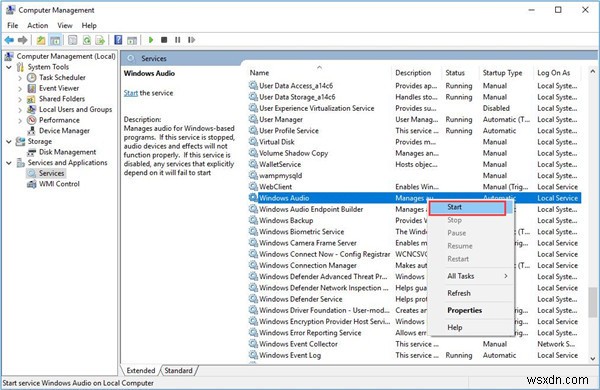The height and width of the screenshot is (390, 600).
Task: Select the wampmysqld service row
Action: tap(415, 176)
